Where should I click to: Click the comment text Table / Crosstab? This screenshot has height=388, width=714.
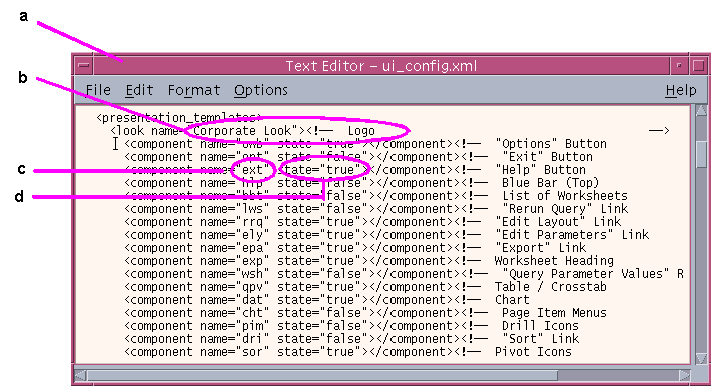point(551,287)
